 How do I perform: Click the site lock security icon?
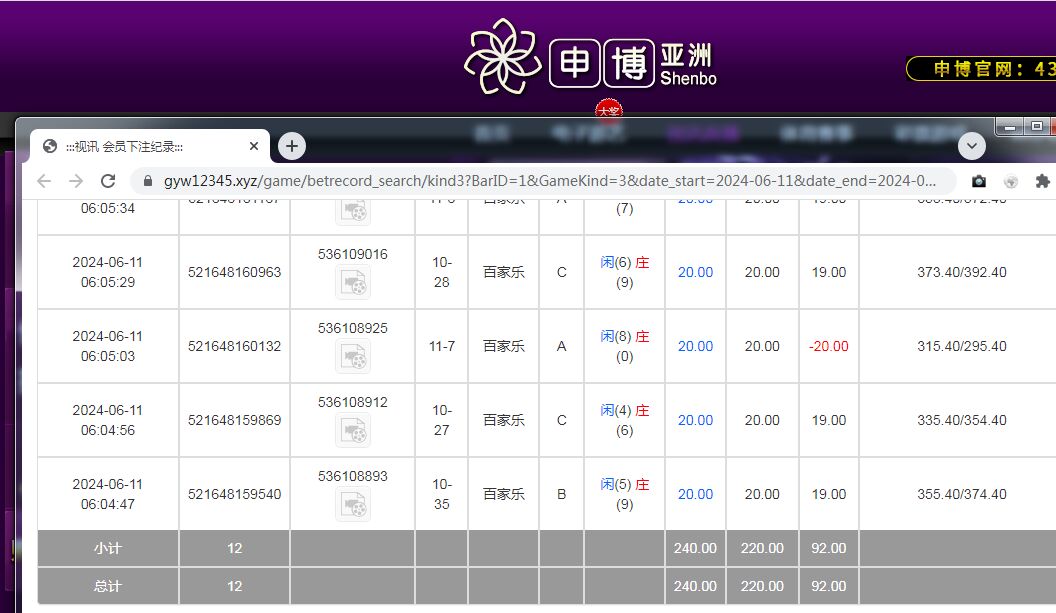point(147,181)
